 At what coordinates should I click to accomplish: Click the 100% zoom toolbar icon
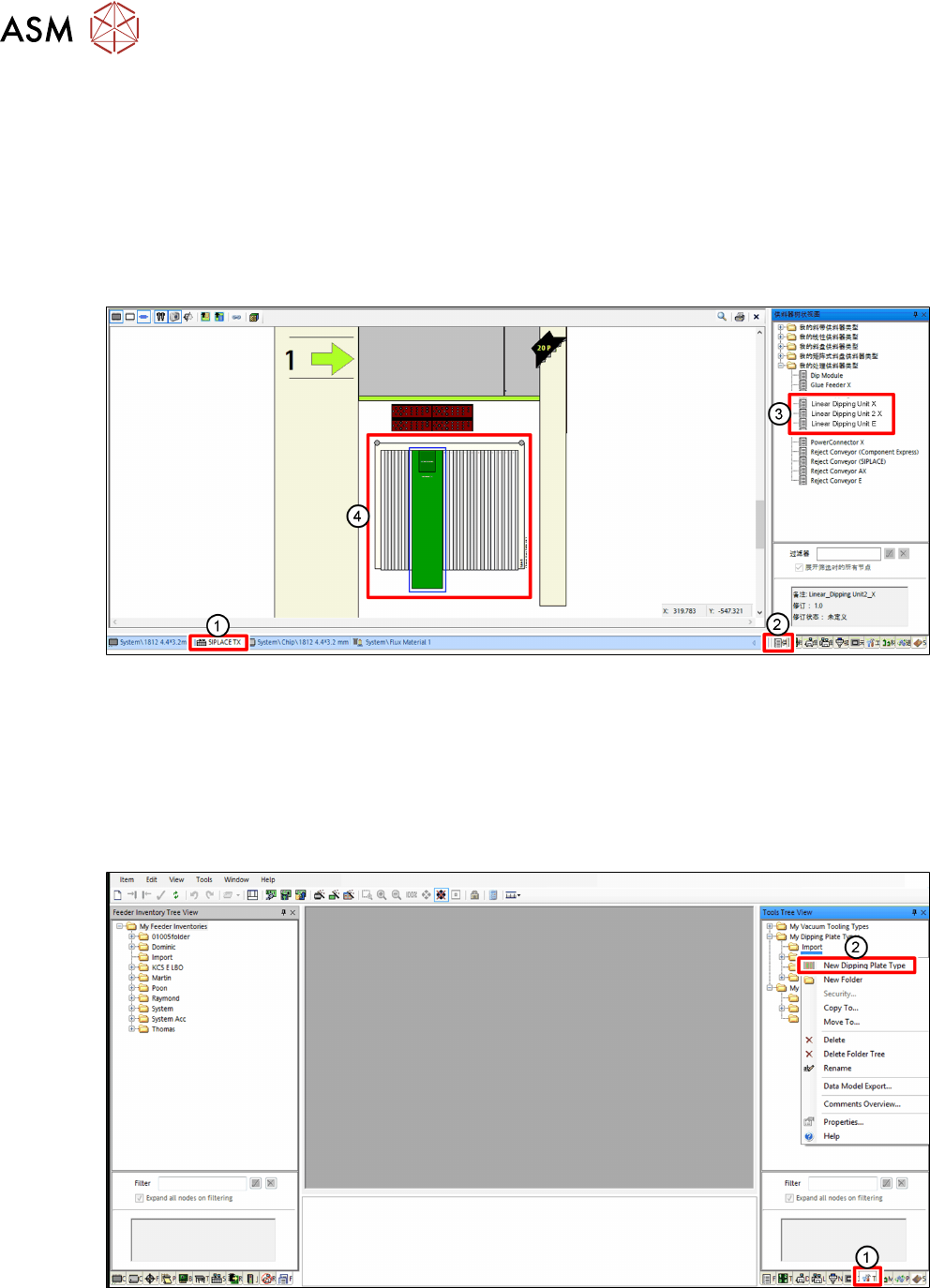point(412,895)
